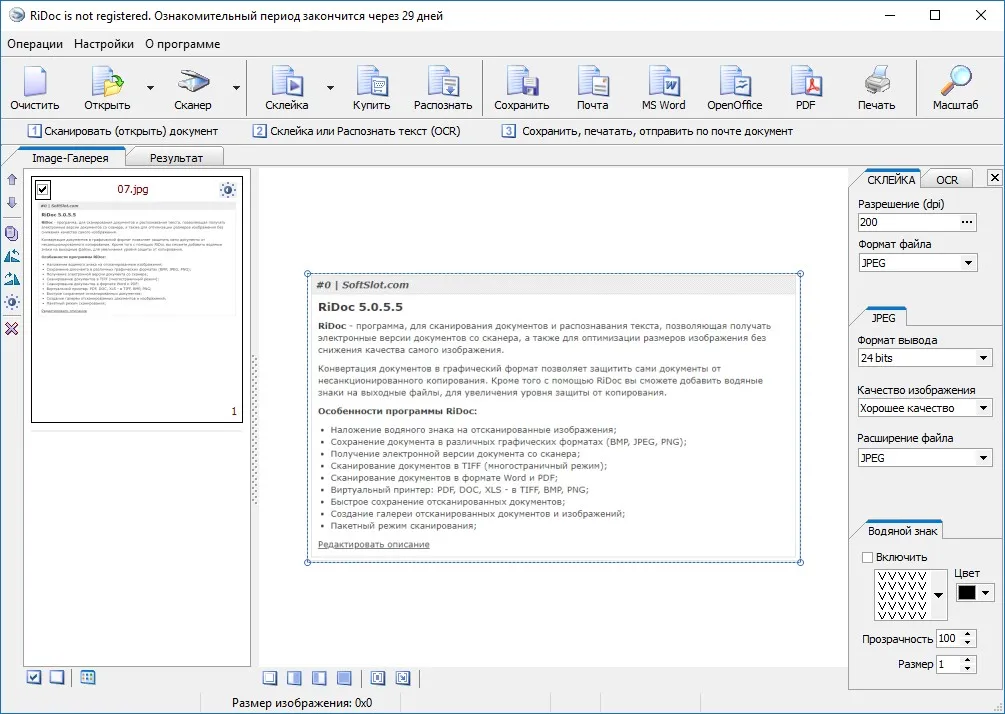Send by email with Почта icon

coord(592,88)
